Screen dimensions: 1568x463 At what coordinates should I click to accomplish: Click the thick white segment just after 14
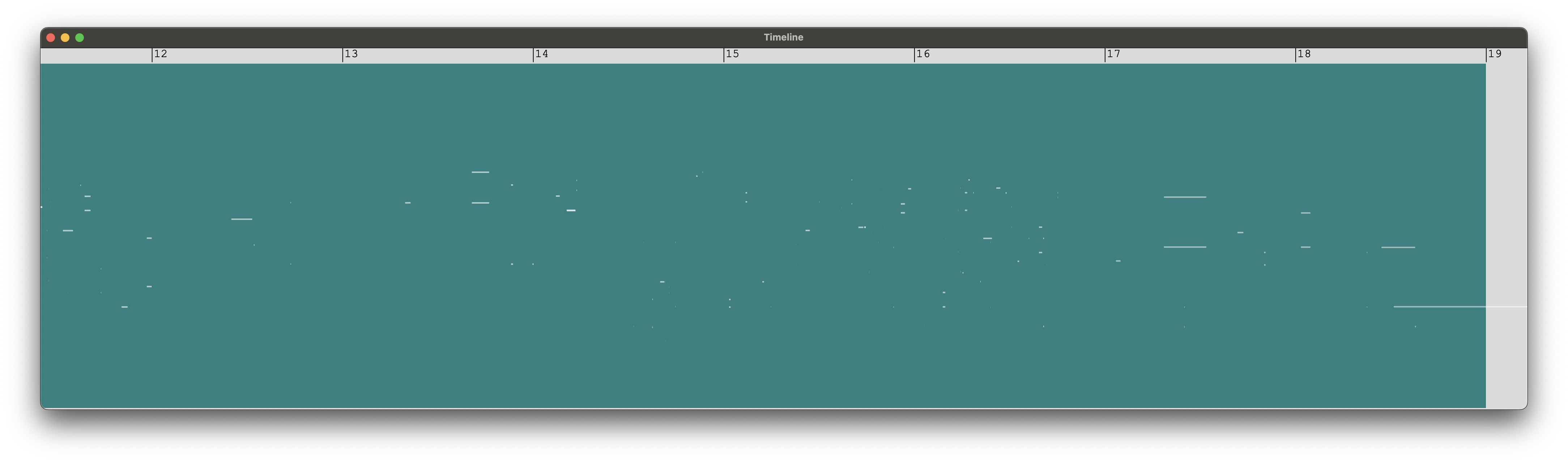571,211
